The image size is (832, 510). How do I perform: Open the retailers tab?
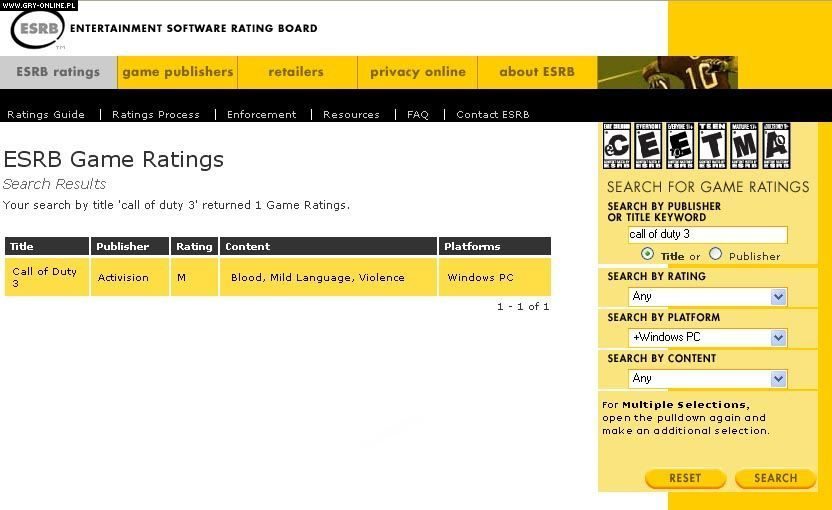pos(296,72)
